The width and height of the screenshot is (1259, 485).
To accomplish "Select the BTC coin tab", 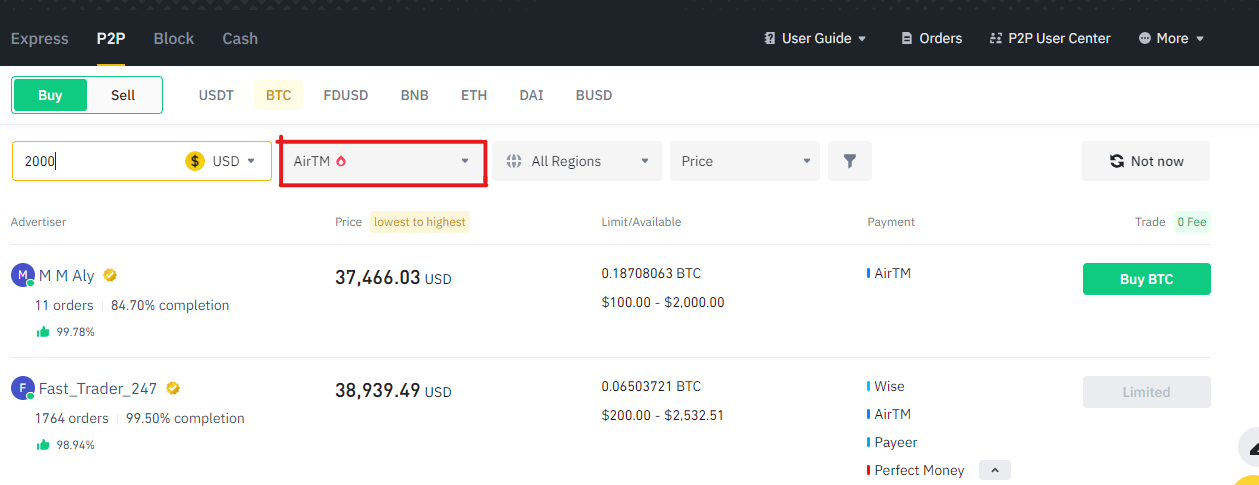I will click(x=279, y=95).
